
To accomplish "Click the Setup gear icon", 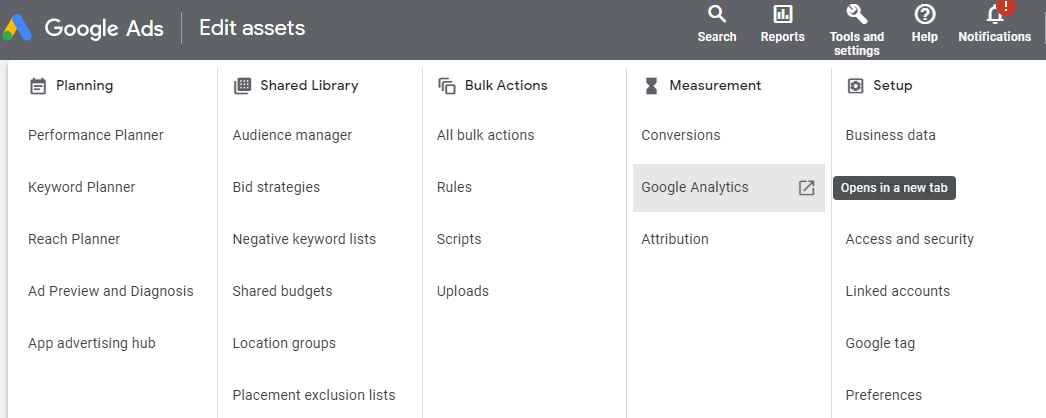I will (855, 86).
